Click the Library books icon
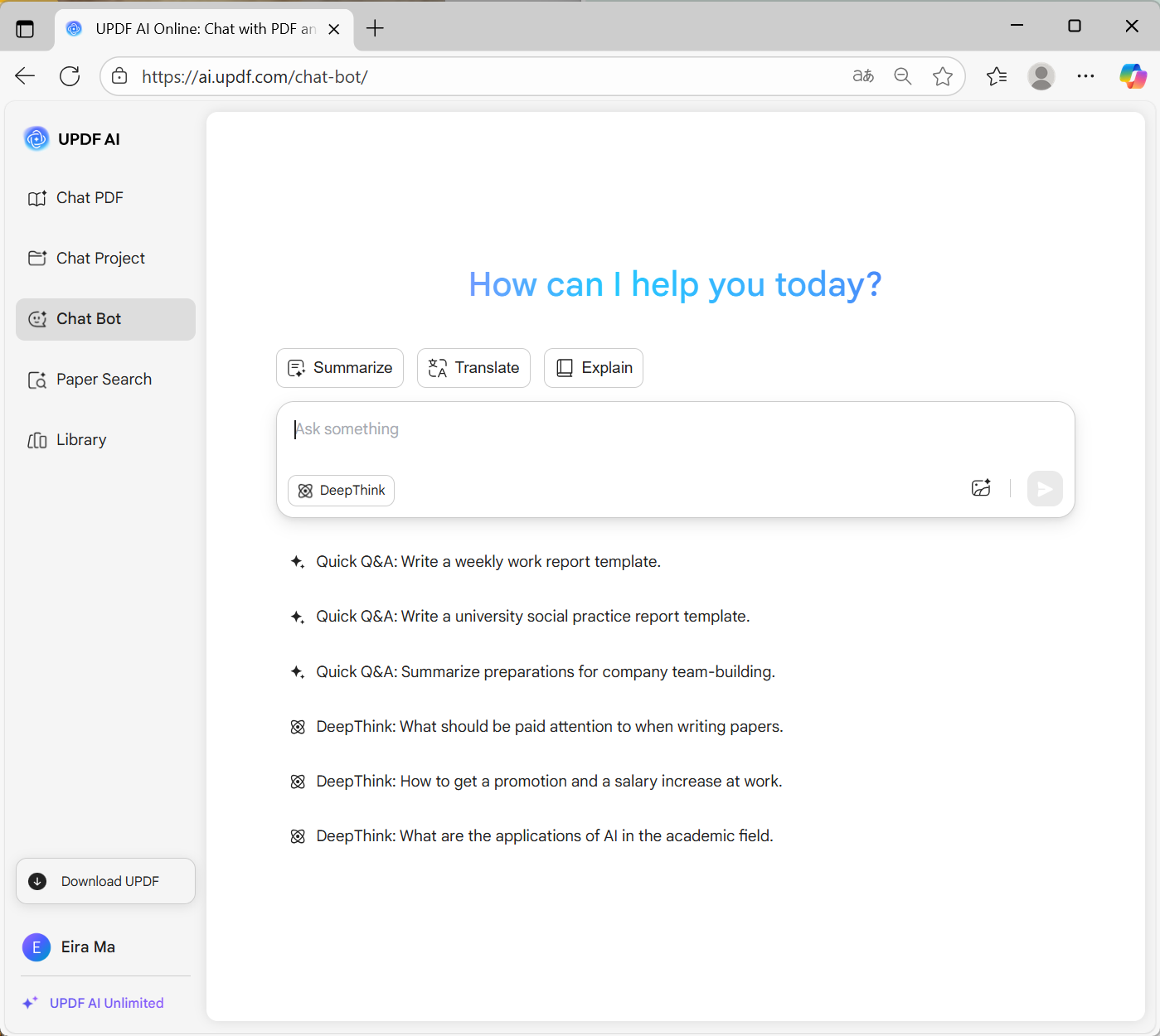 pos(37,440)
